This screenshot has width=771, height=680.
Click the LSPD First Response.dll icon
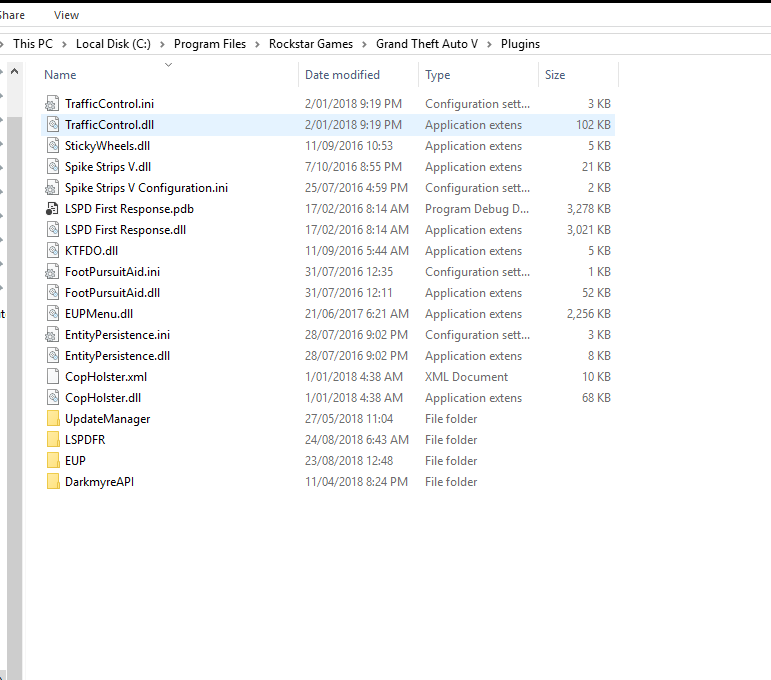(53, 230)
